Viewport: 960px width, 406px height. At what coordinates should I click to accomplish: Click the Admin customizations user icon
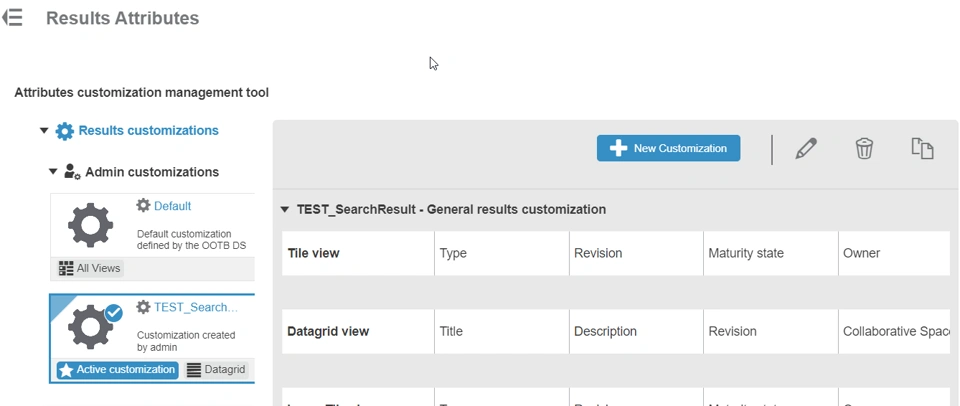pos(72,172)
